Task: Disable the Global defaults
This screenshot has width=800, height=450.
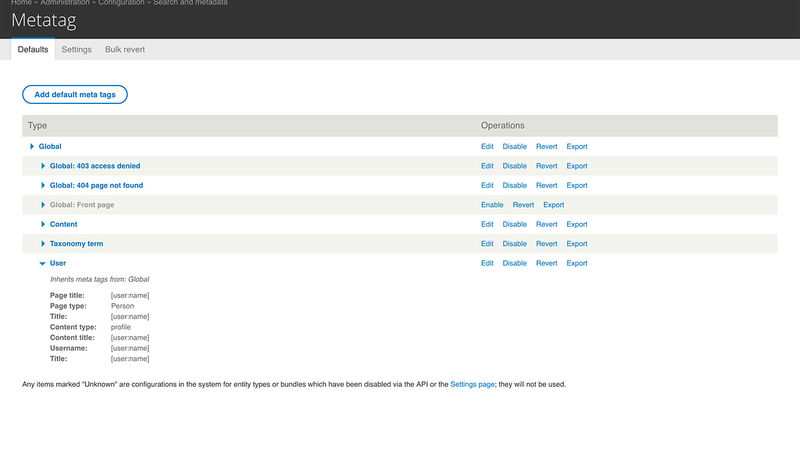Action: 514,146
